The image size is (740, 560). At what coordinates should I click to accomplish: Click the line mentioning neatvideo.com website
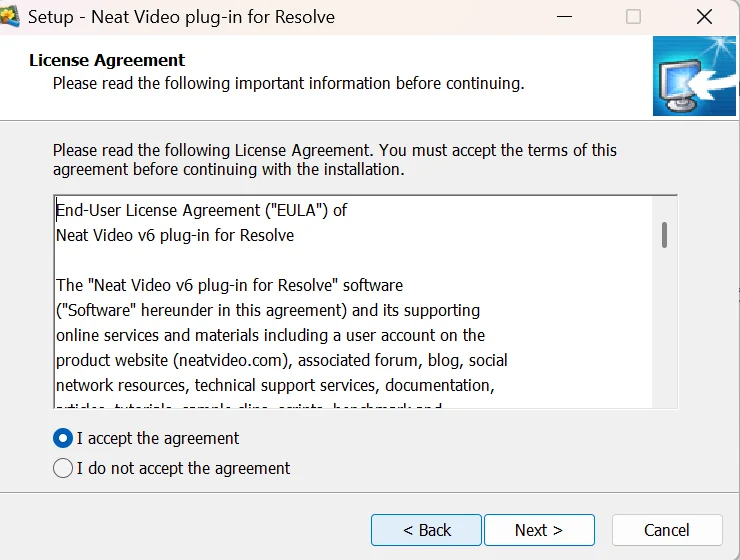(281, 360)
